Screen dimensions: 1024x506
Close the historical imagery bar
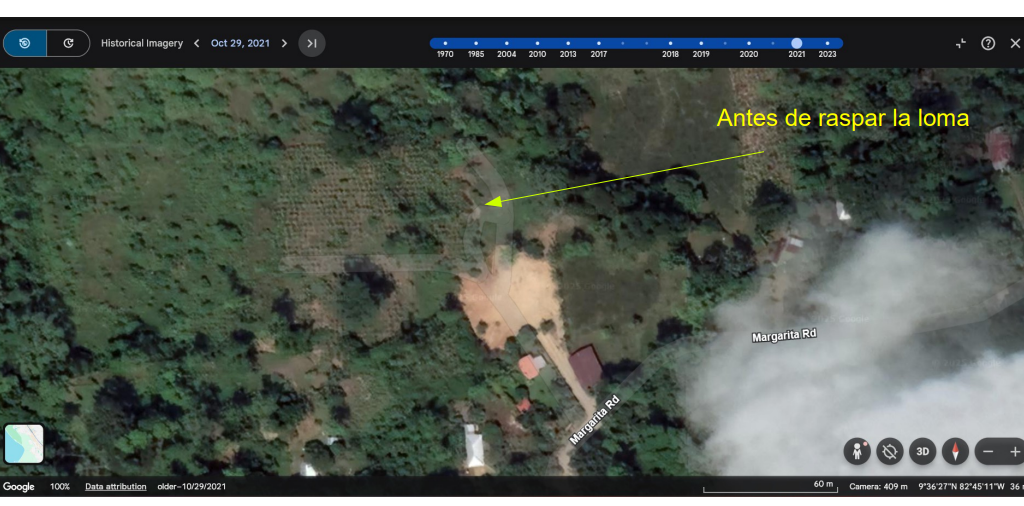pyautogui.click(x=1015, y=43)
